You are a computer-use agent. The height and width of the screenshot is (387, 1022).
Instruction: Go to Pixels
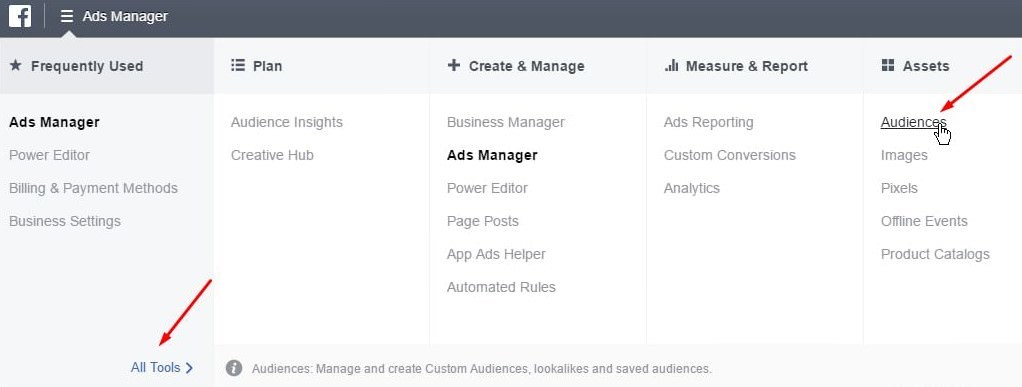[899, 188]
